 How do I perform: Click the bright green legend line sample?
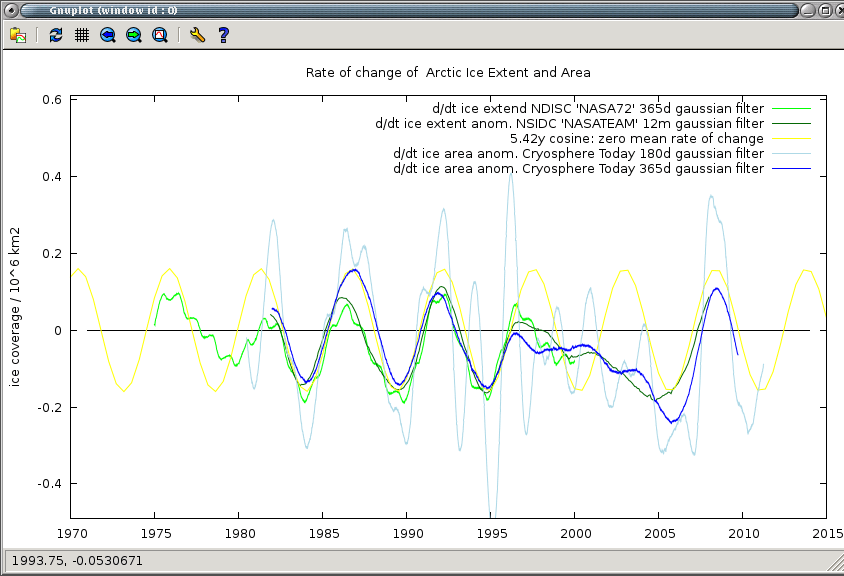(791, 109)
